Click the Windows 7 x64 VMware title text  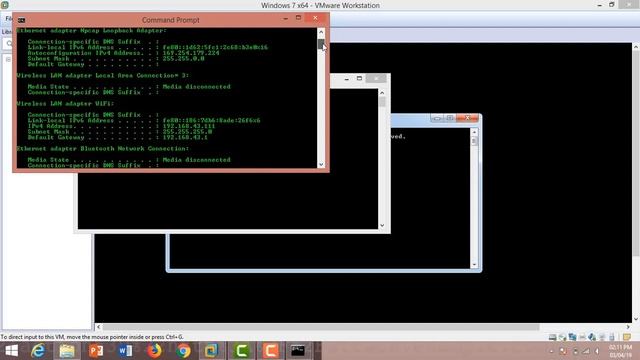coord(320,5)
